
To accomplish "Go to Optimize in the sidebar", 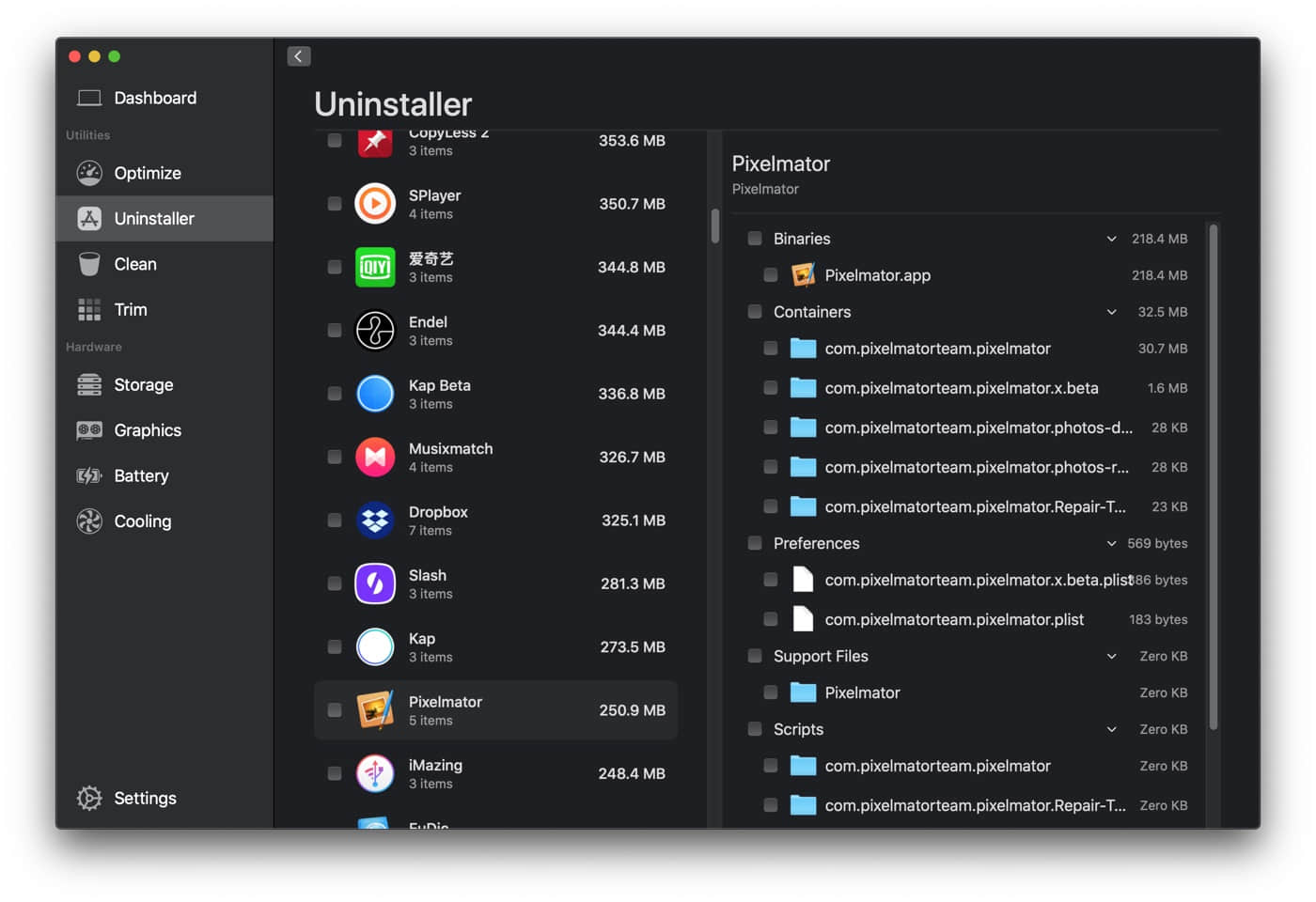I will click(164, 173).
